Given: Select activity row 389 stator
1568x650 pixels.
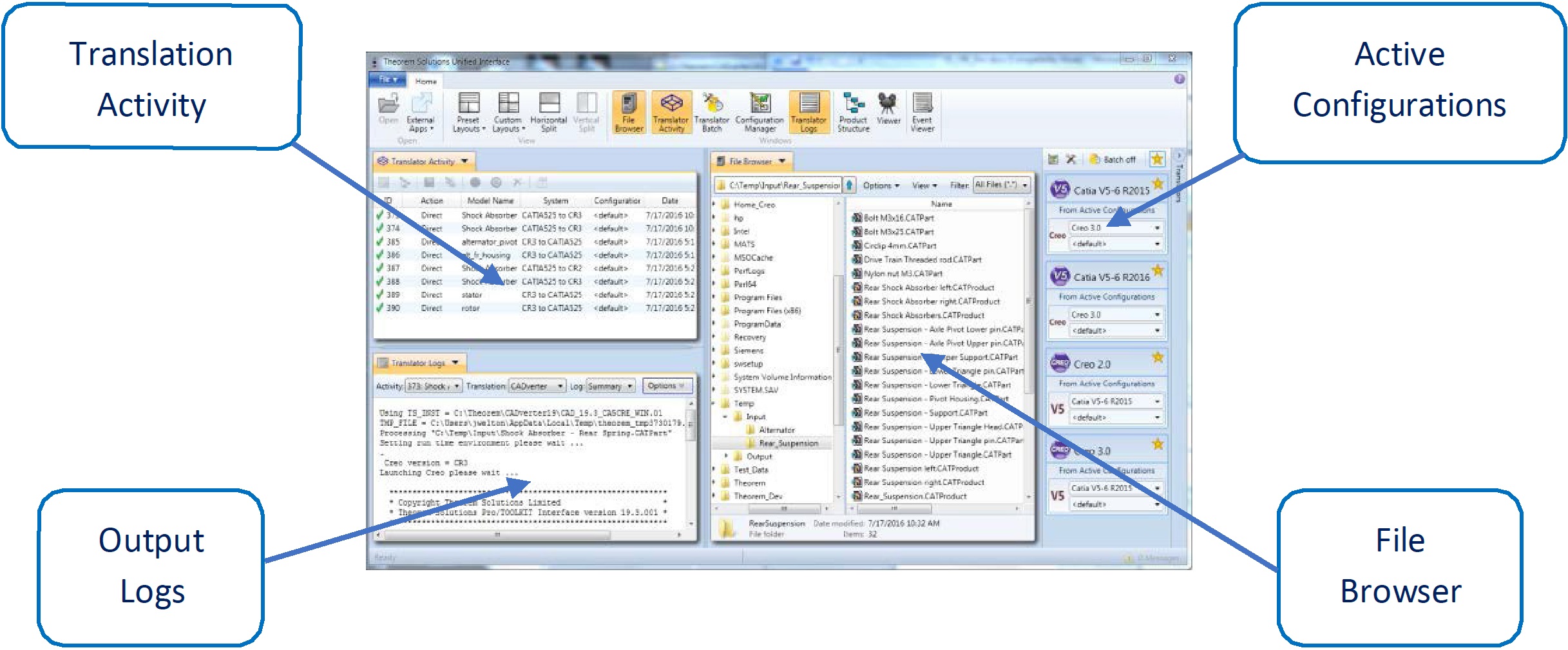Looking at the screenshot, I should coord(535,295).
